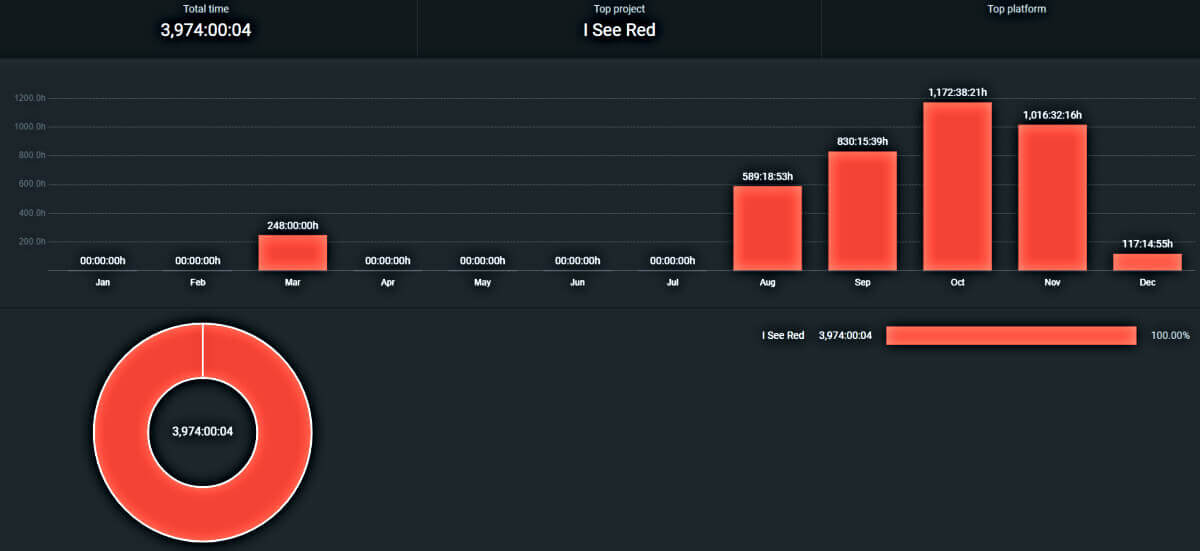This screenshot has height=551, width=1200.
Task: Click the November bar in chart
Action: (x=1053, y=198)
